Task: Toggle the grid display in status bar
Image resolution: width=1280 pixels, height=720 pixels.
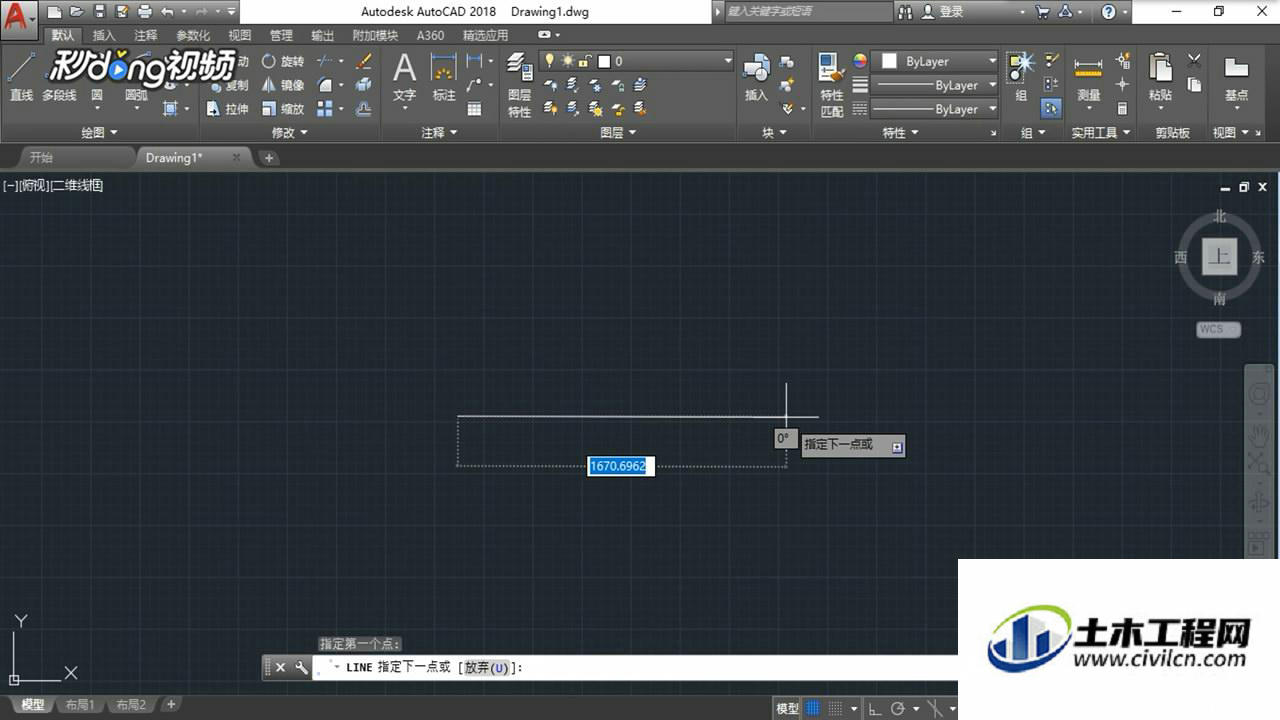Action: pos(813,708)
